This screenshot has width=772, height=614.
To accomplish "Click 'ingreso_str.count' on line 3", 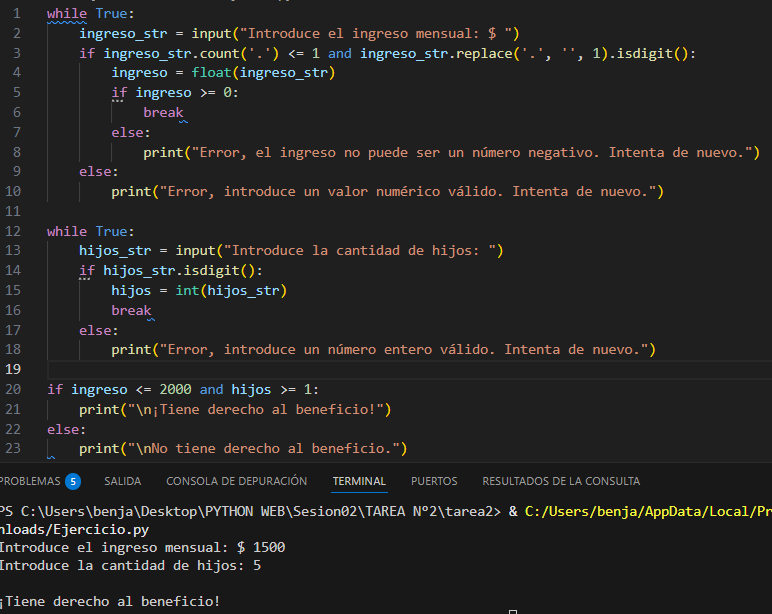I will pyautogui.click(x=171, y=53).
